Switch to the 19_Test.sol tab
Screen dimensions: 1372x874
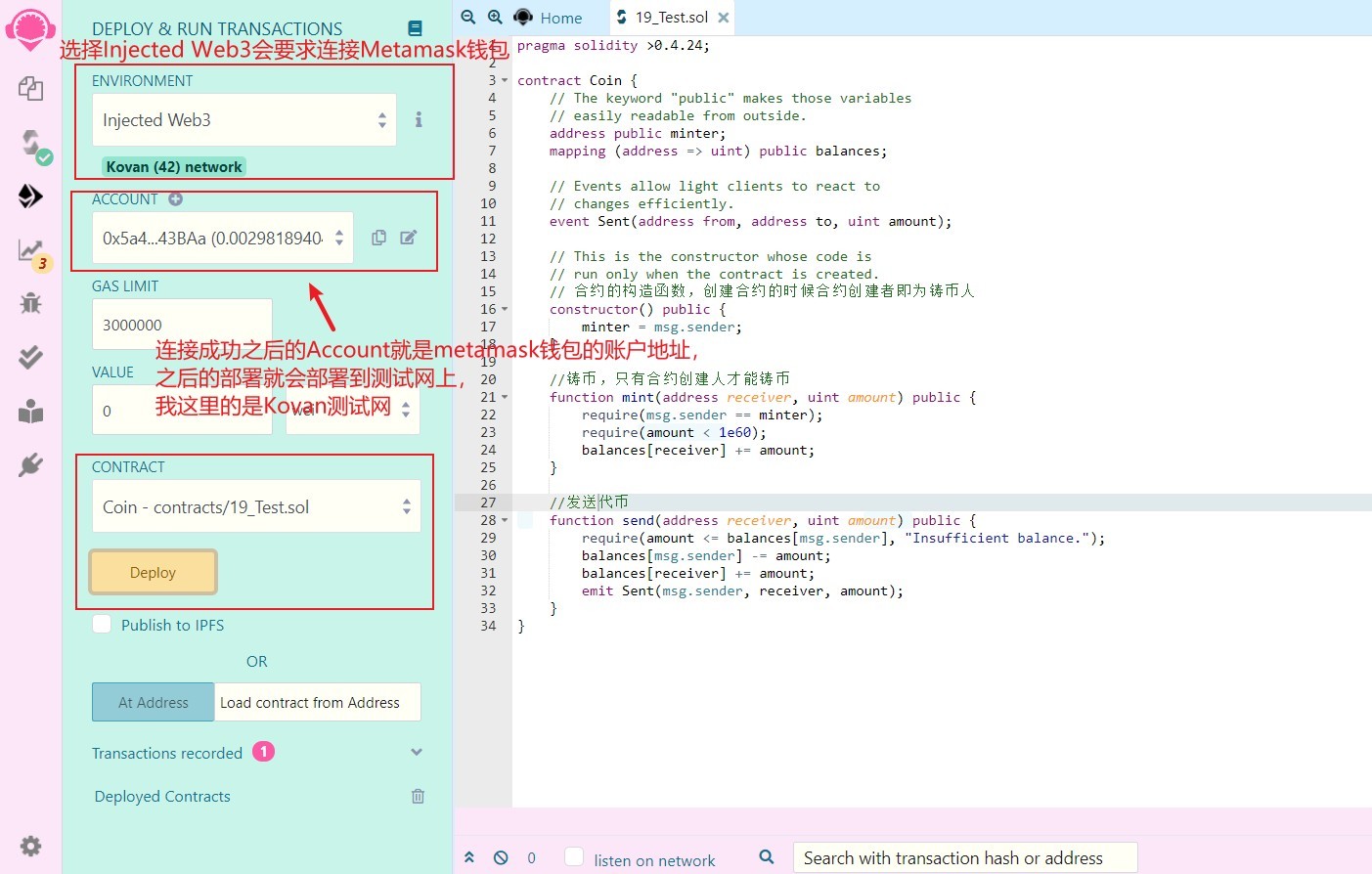pyautogui.click(x=672, y=18)
